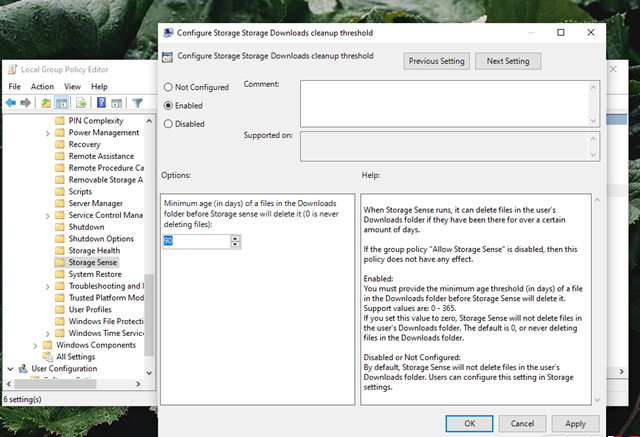Go to Next Setting
640x437 pixels.
(508, 61)
